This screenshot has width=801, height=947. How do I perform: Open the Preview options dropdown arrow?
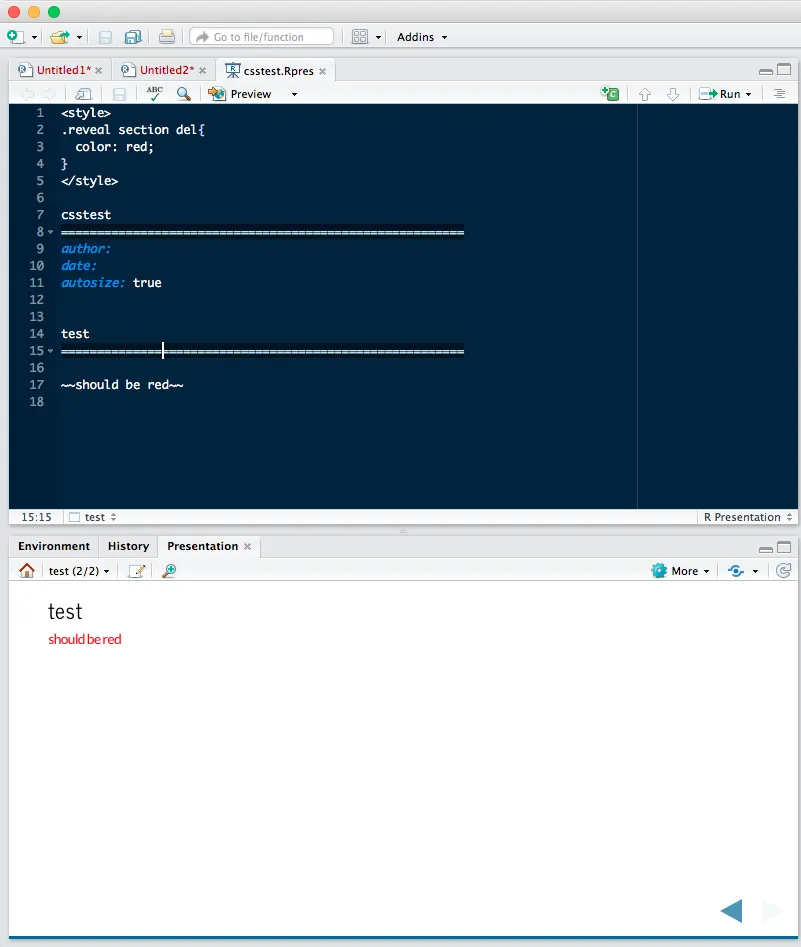coord(294,94)
